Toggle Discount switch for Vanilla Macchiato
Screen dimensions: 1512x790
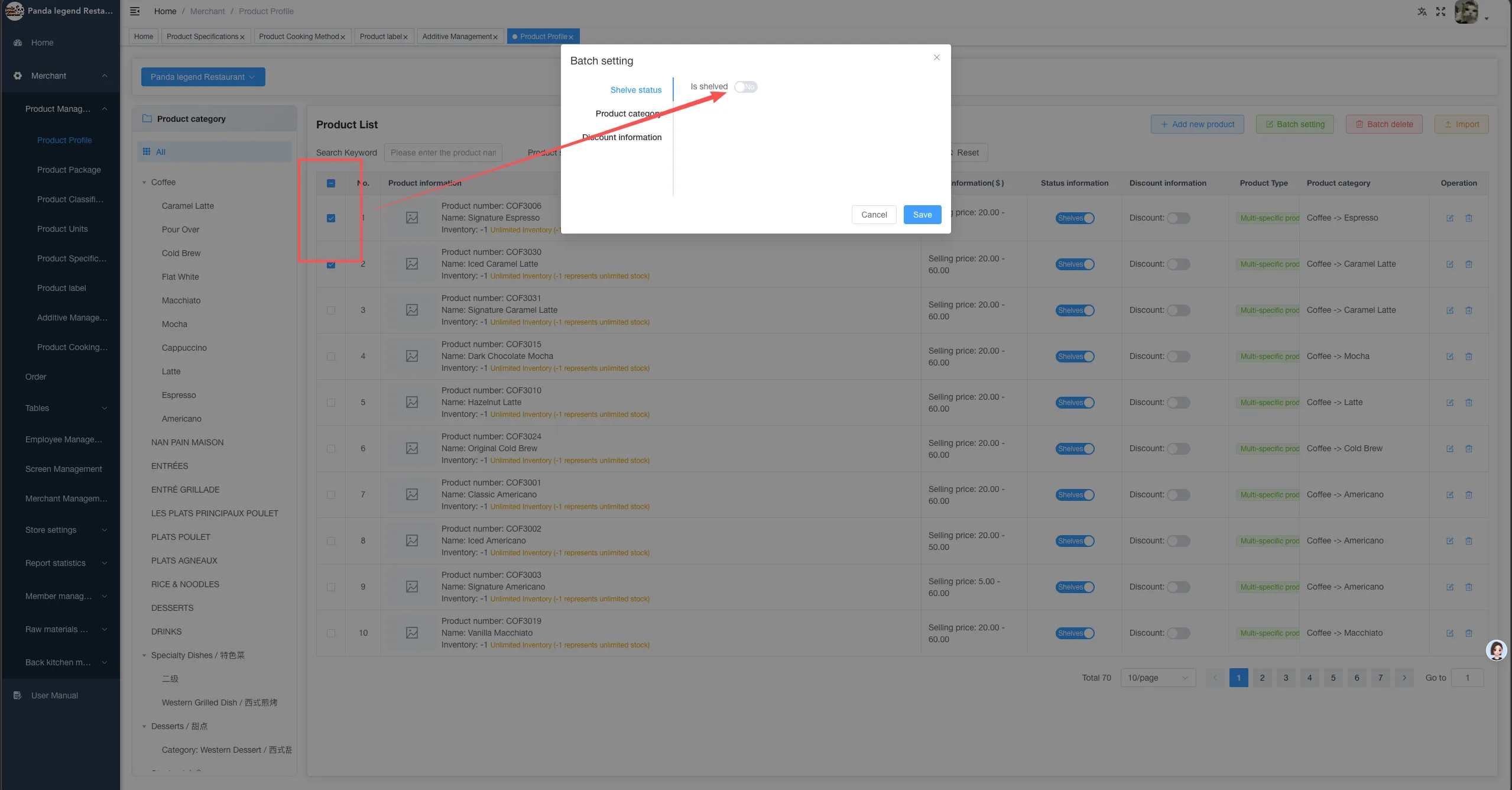(1179, 633)
